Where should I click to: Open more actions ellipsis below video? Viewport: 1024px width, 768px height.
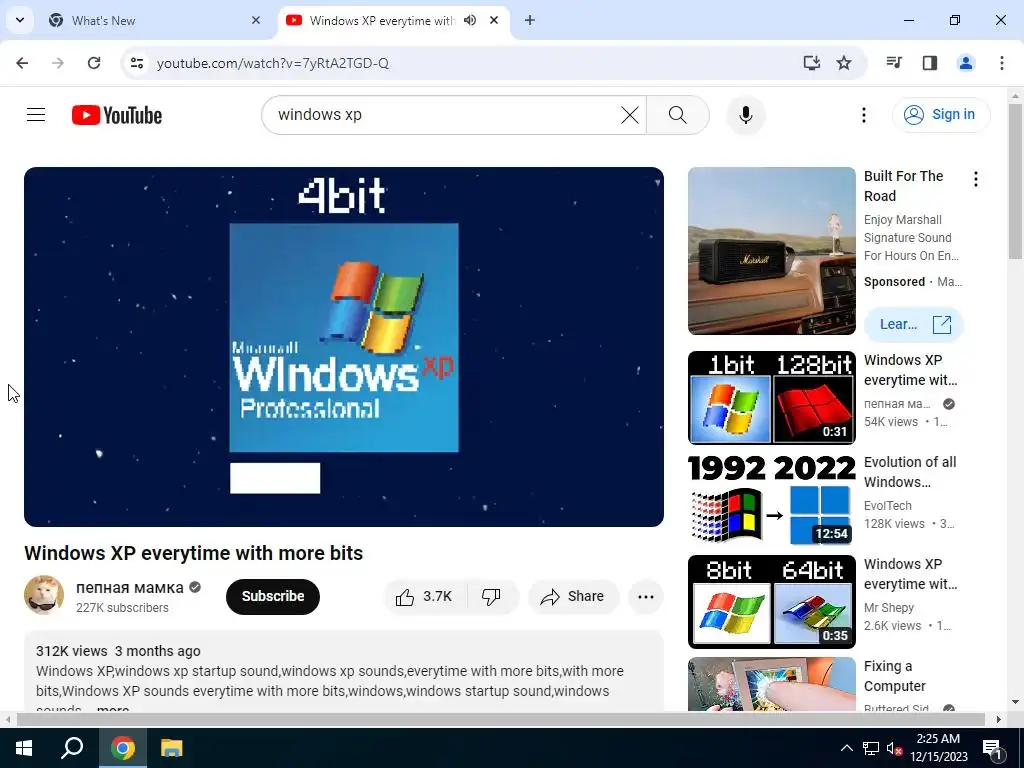click(x=645, y=596)
